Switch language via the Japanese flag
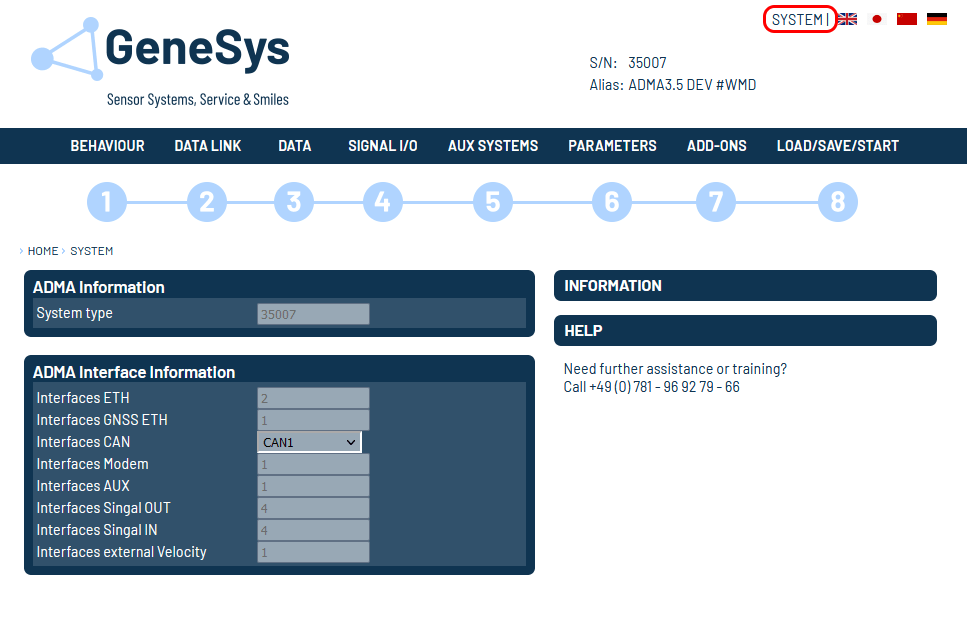967x643 pixels. (x=877, y=19)
